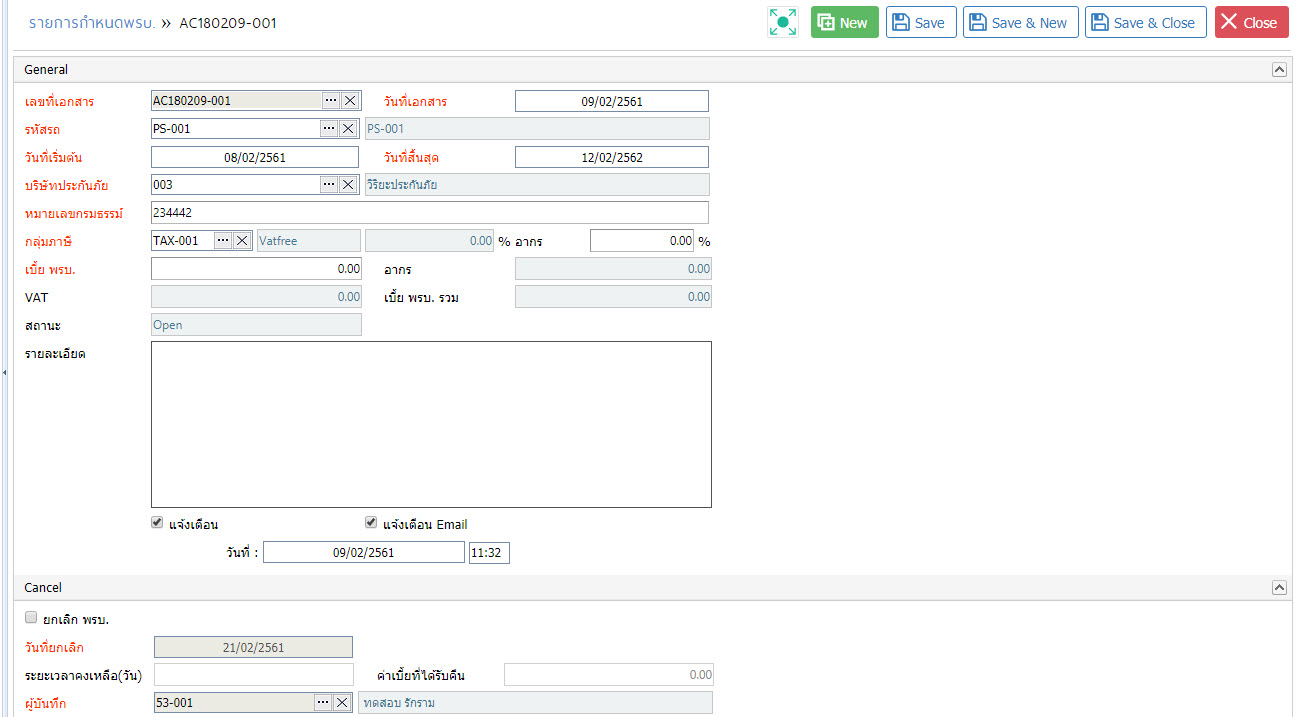Collapse the Cancel section
The height and width of the screenshot is (717, 1300).
(1278, 588)
